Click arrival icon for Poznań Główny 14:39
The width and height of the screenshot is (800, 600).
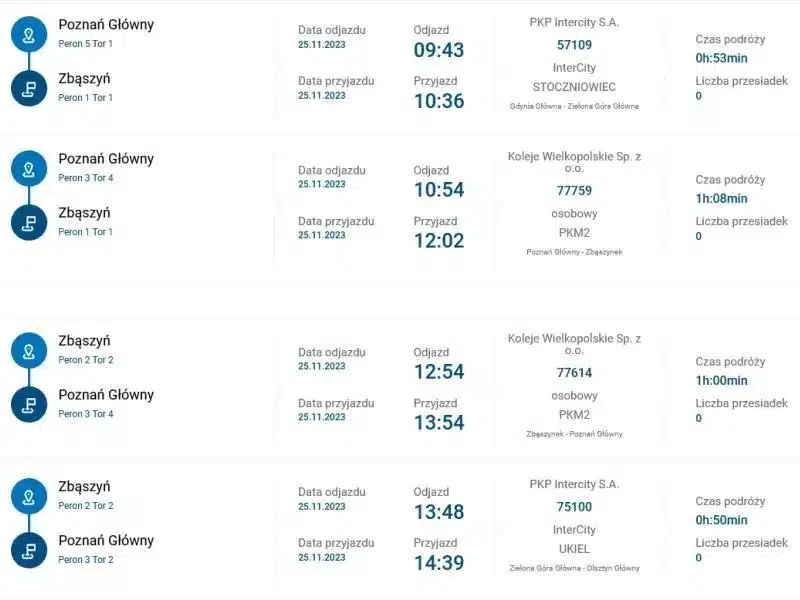(29, 550)
